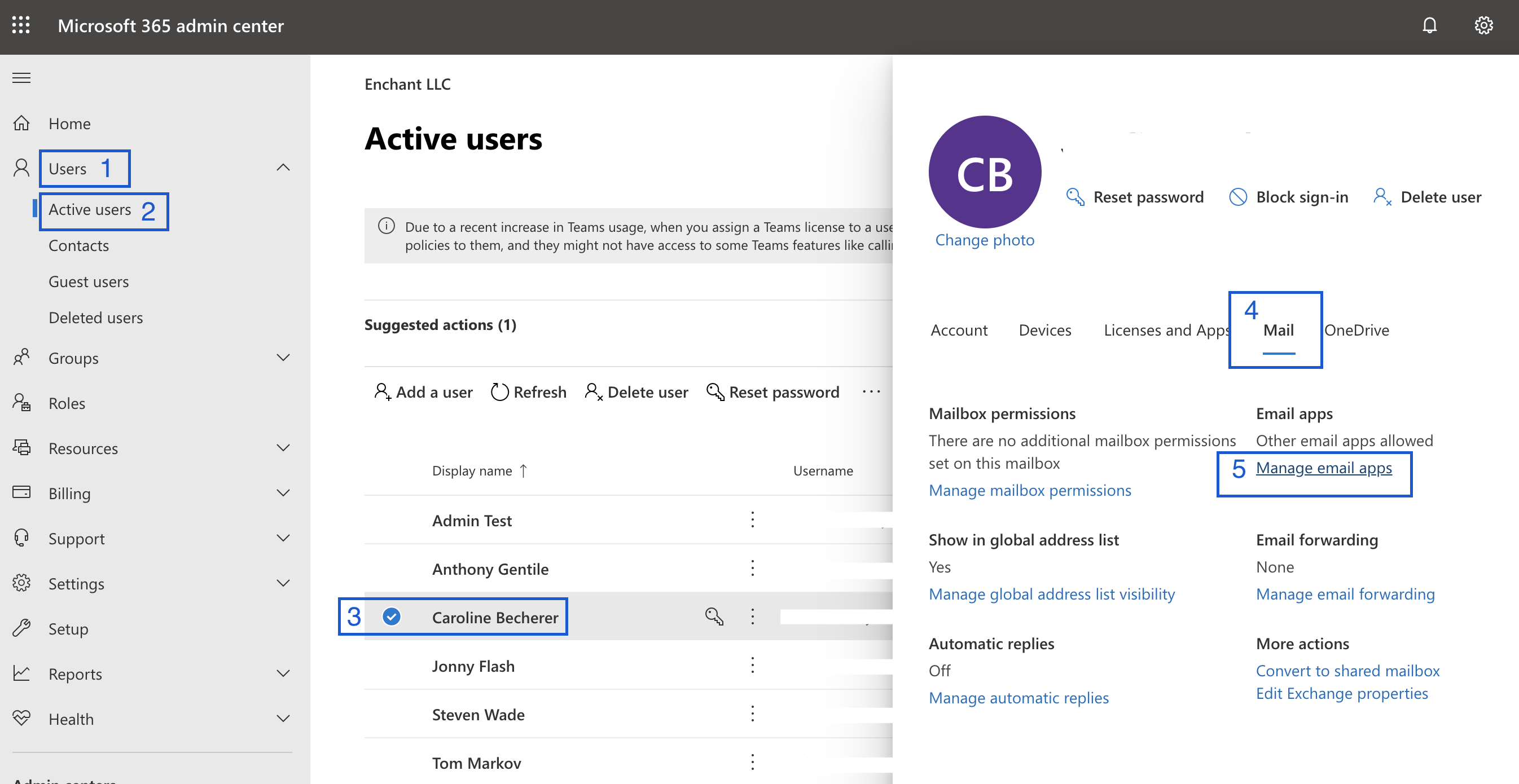Click Delete user in list toolbar
The width and height of the screenshot is (1519, 784).
636,391
